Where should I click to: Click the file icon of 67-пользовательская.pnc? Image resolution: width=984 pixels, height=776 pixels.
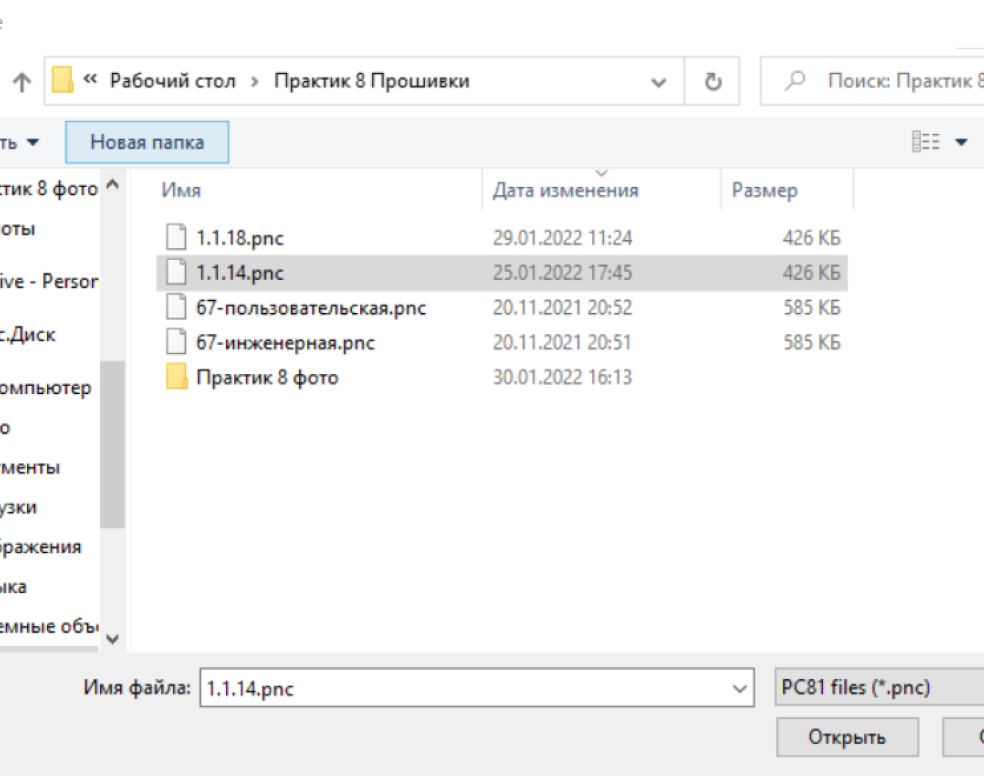click(176, 308)
